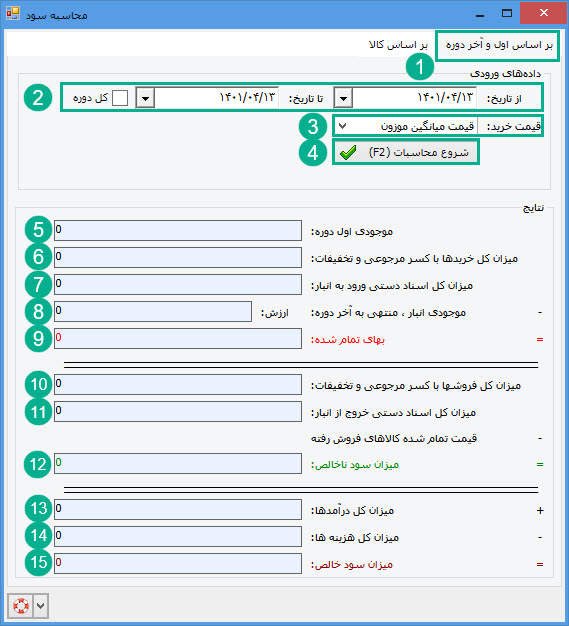Click the lifebuoy help icon
The image size is (569, 626).
[x=20, y=606]
